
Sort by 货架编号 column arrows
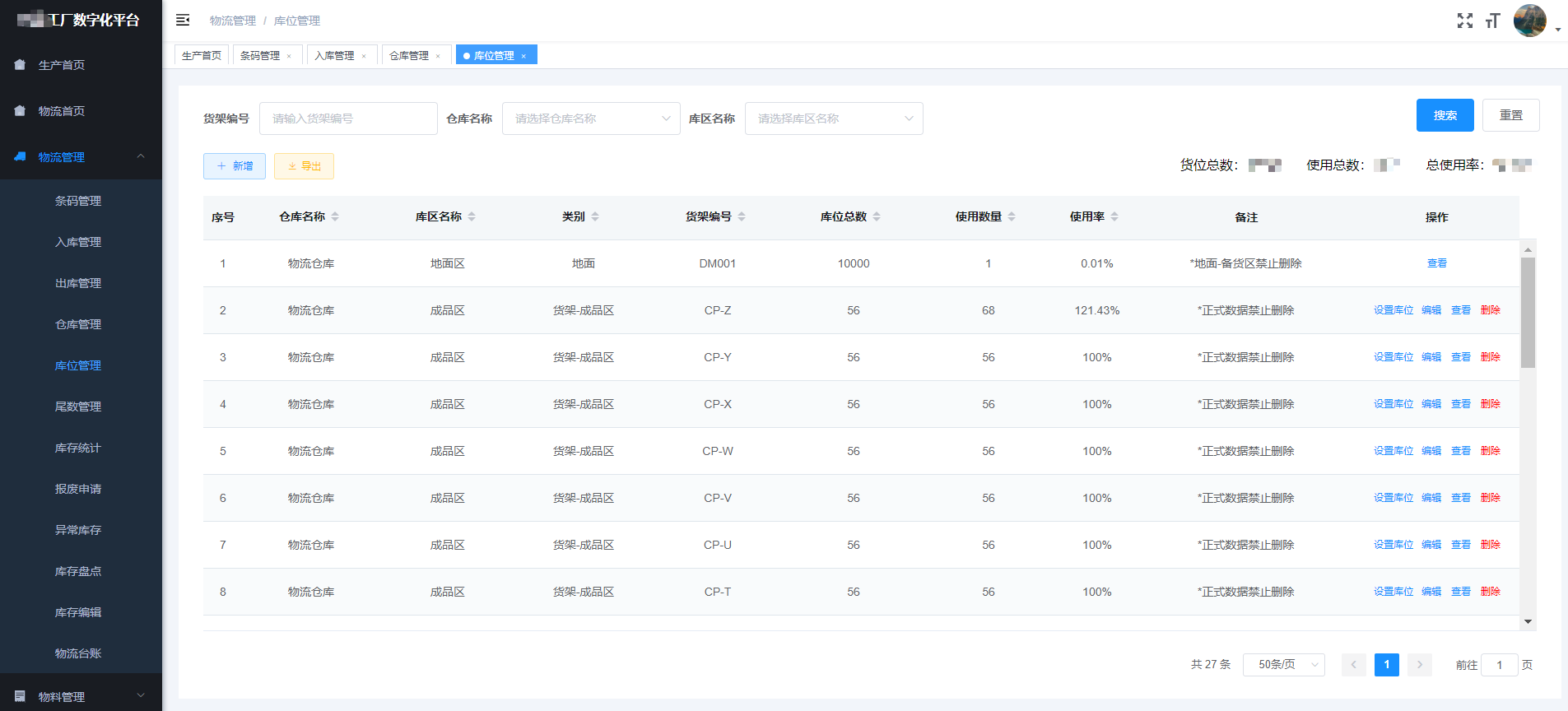[x=742, y=216]
